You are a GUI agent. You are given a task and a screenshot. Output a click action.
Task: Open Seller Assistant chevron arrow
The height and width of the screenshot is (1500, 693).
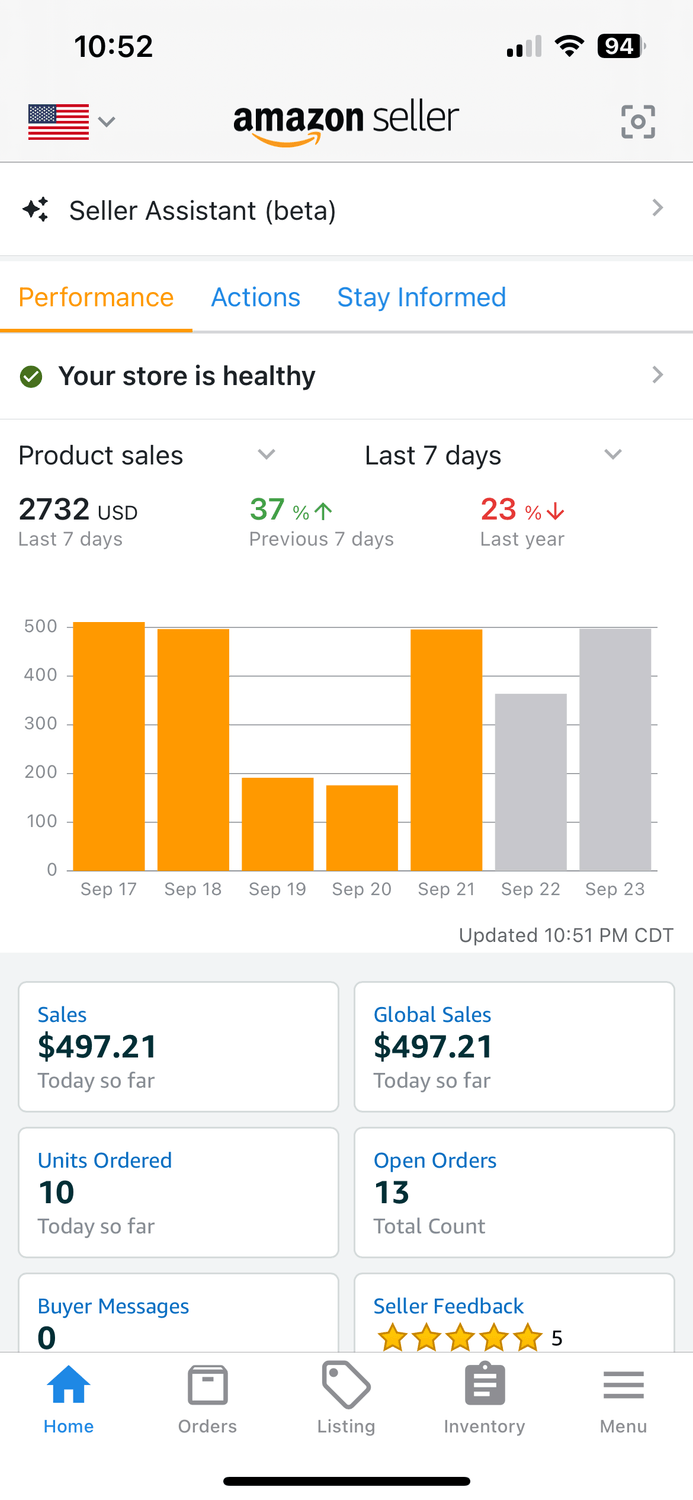tap(657, 208)
